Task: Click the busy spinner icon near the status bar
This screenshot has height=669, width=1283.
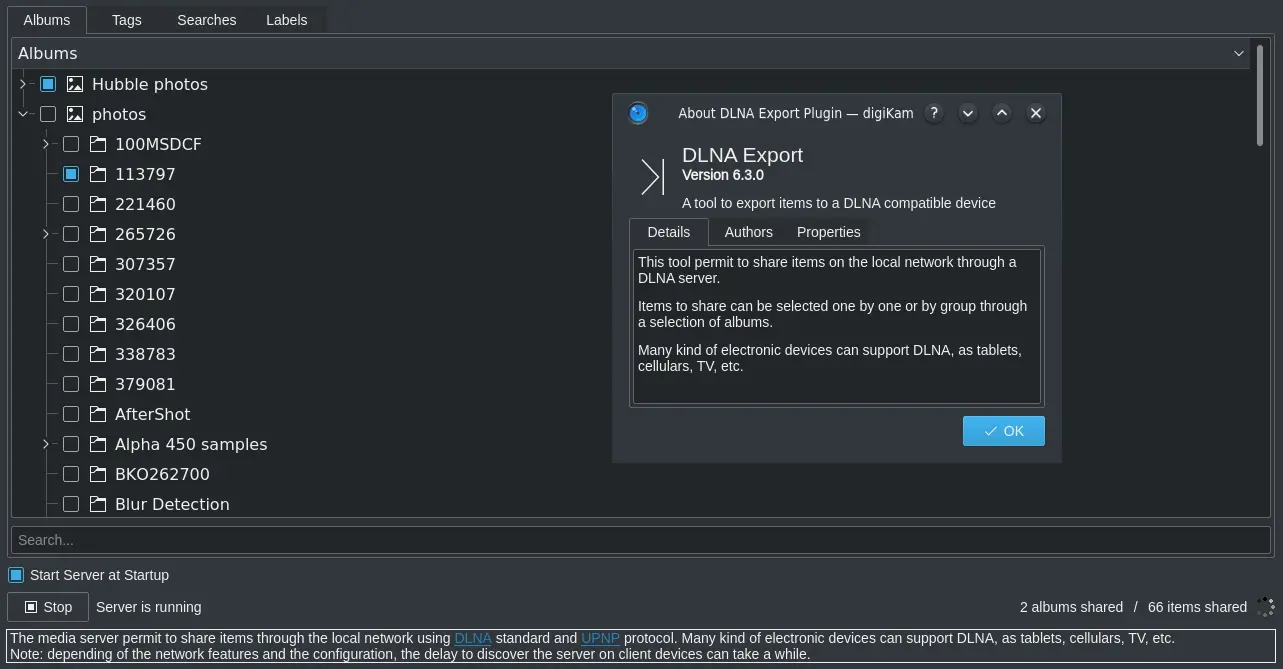Action: pos(1266,607)
